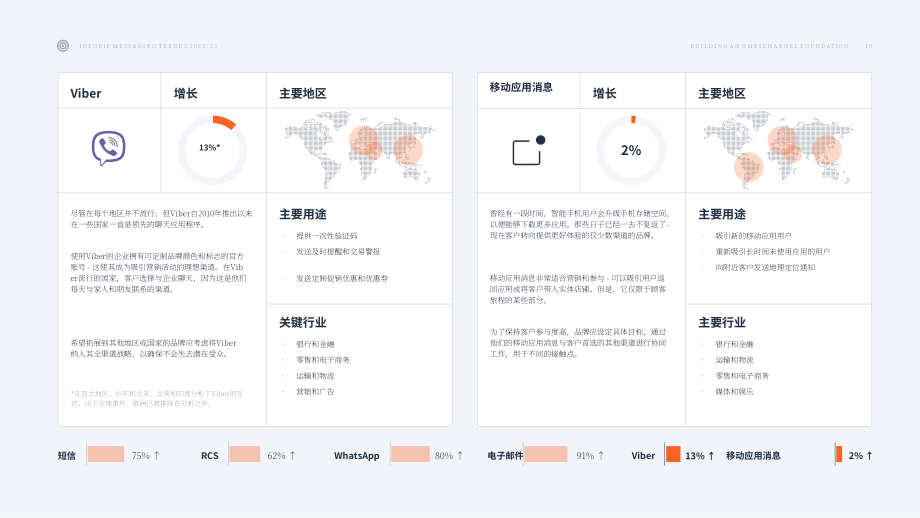This screenshot has width=920, height=518.
Task: Click 主要用途 heading in the 移动应用消息 card
Action: tap(722, 214)
